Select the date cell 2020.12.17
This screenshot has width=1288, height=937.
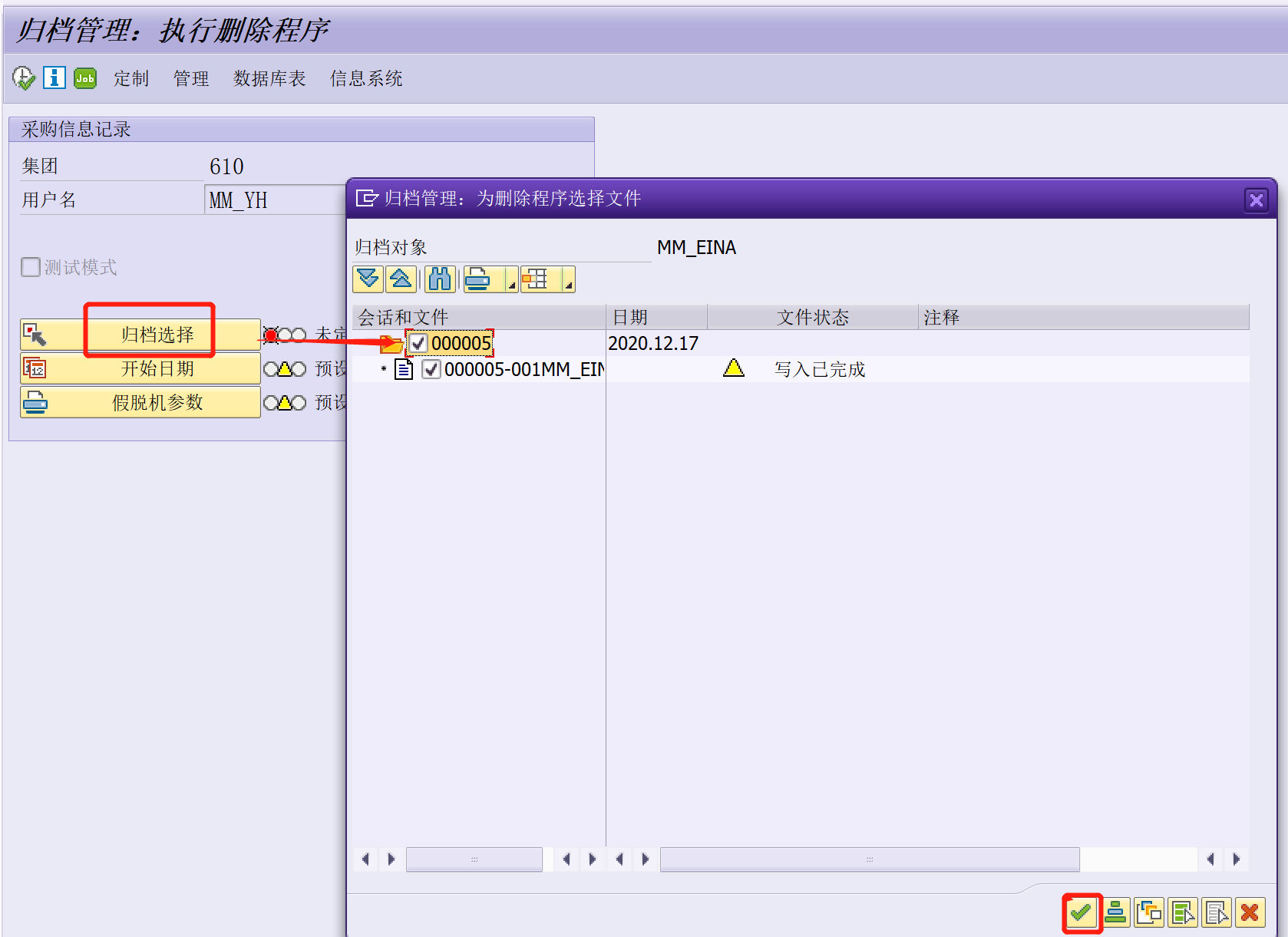(653, 343)
